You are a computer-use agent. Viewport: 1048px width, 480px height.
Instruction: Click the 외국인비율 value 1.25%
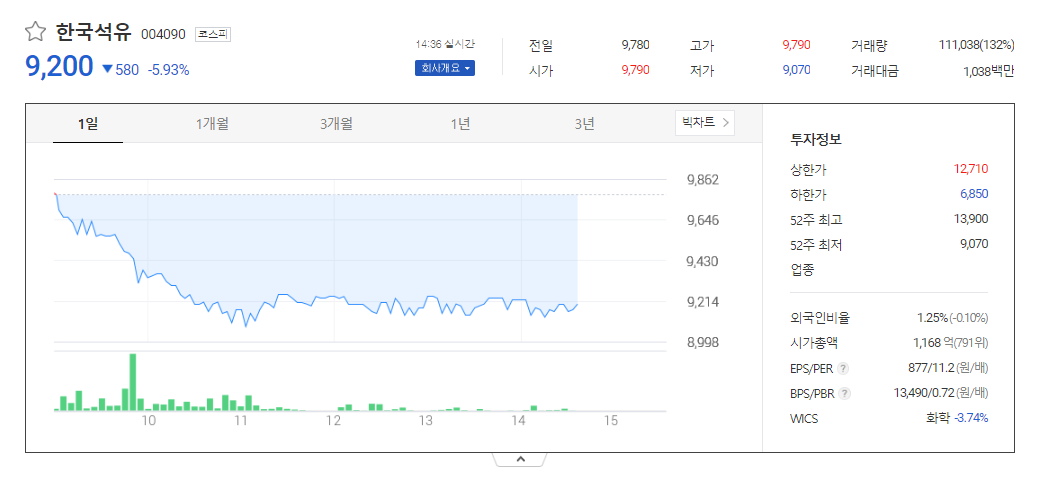coord(932,318)
